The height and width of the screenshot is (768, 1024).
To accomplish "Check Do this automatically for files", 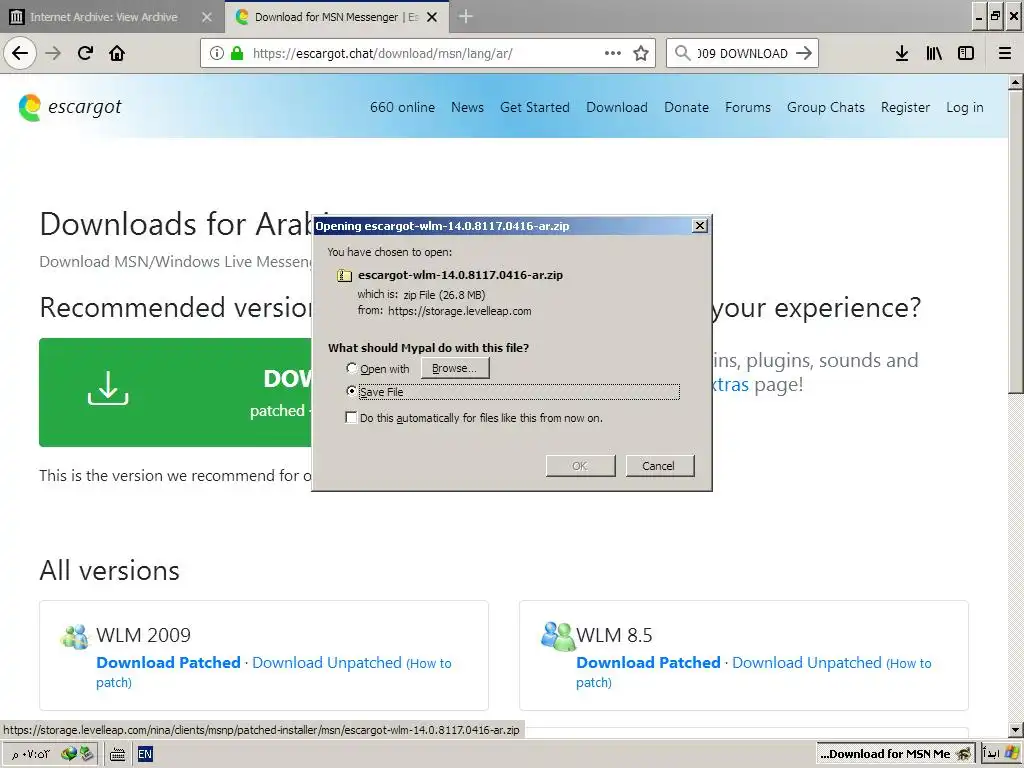I will pyautogui.click(x=351, y=417).
